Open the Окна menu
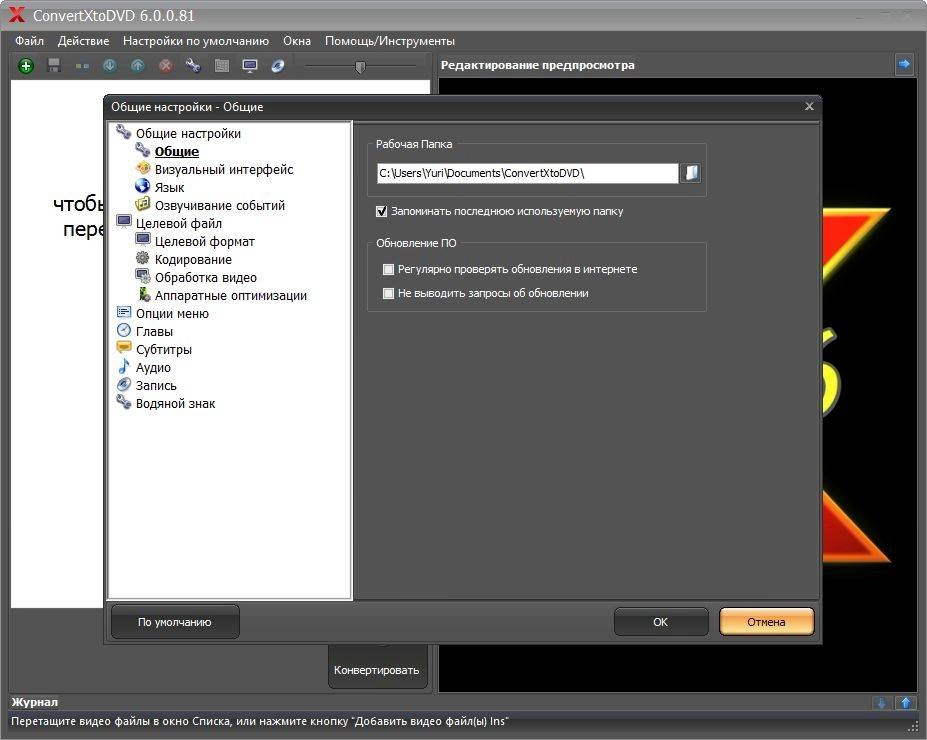The image size is (927, 740). (297, 41)
